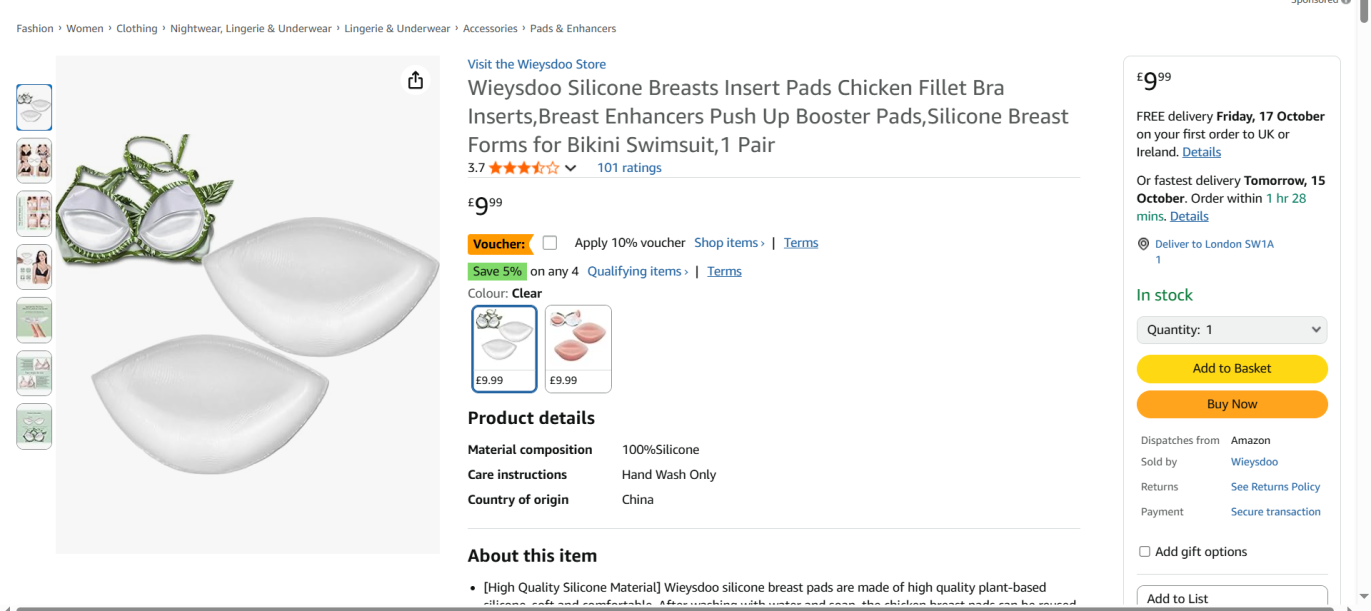Expand the Add to List dropdown
The width and height of the screenshot is (1371, 611).
1232,598
